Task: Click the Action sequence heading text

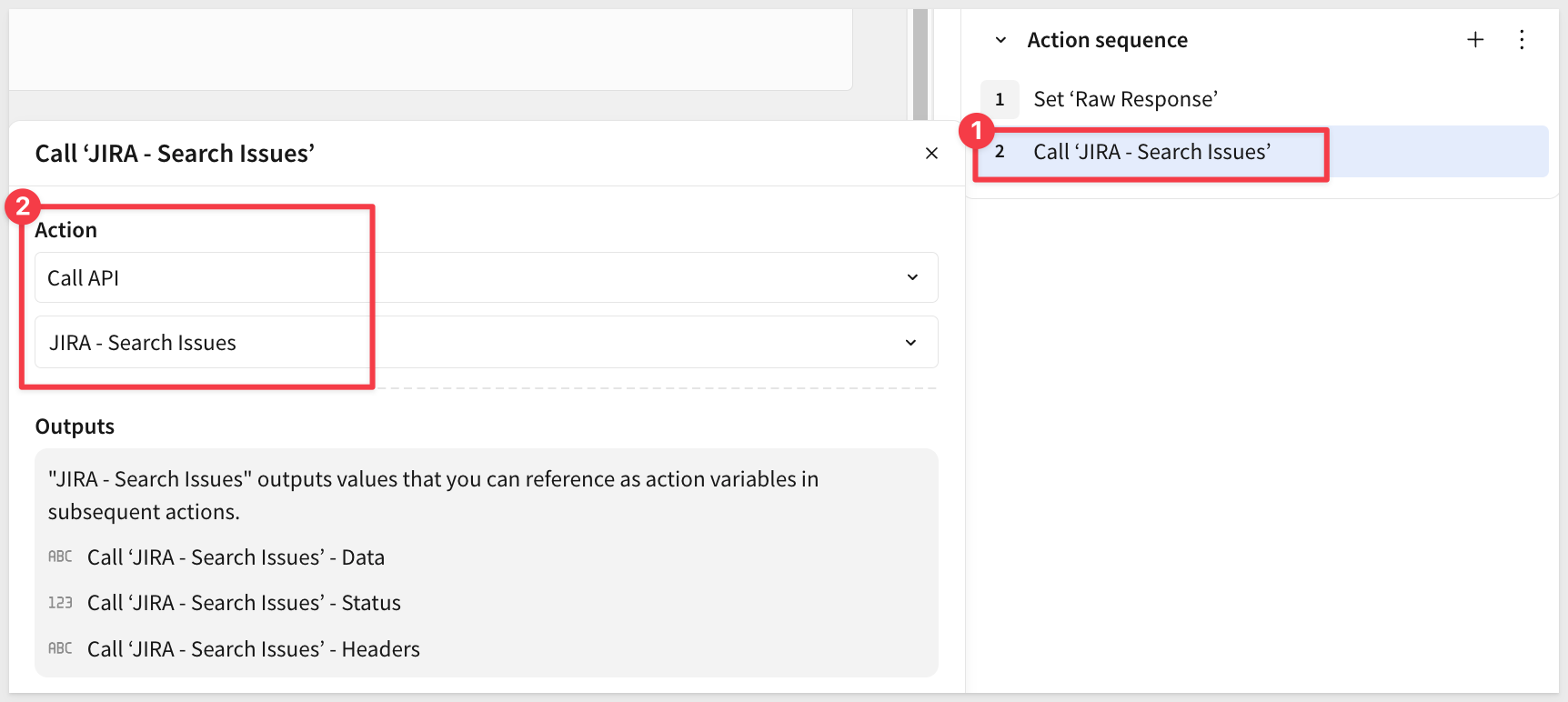Action: click(x=1107, y=40)
